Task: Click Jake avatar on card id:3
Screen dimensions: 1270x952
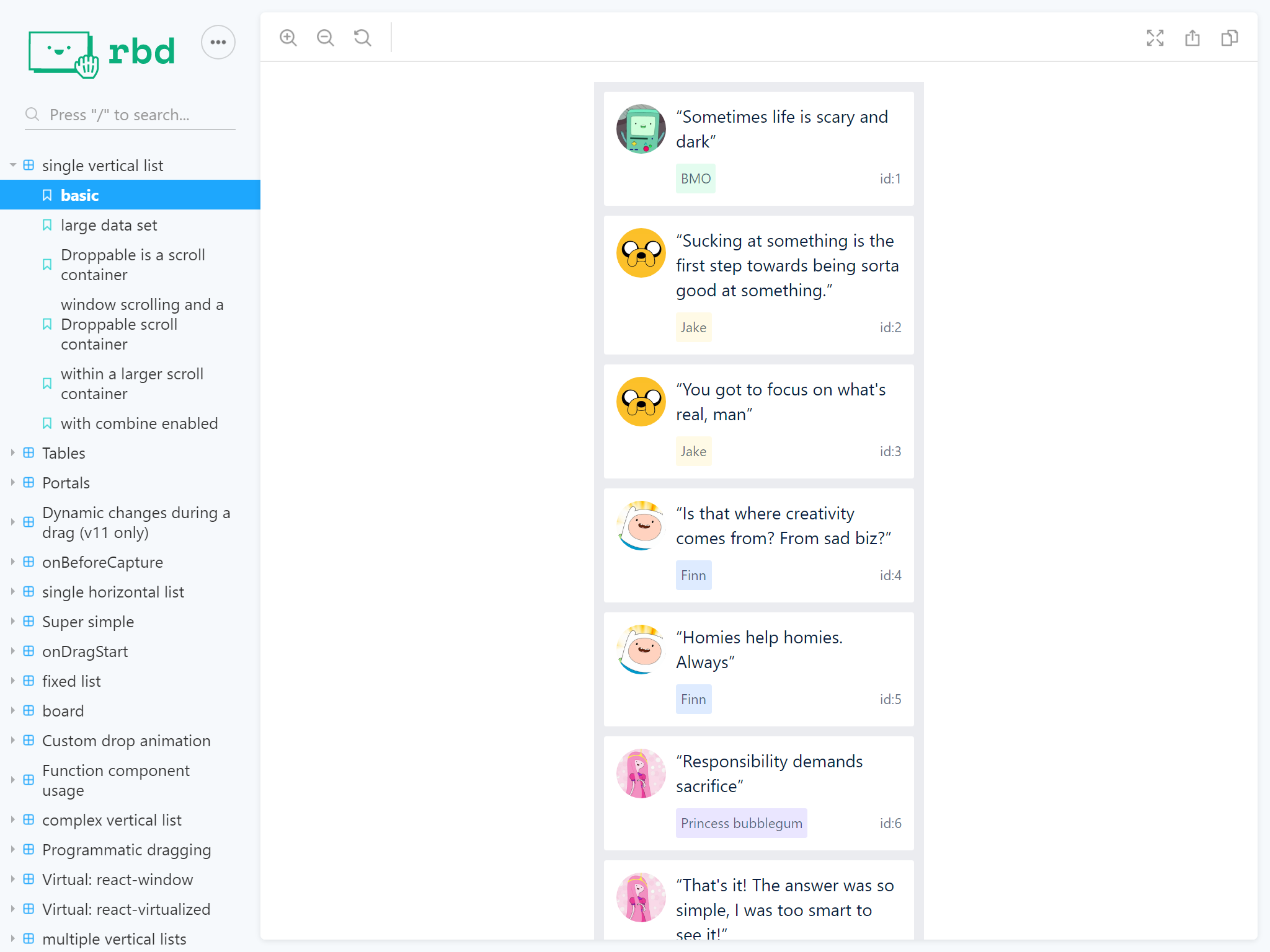Action: (641, 402)
